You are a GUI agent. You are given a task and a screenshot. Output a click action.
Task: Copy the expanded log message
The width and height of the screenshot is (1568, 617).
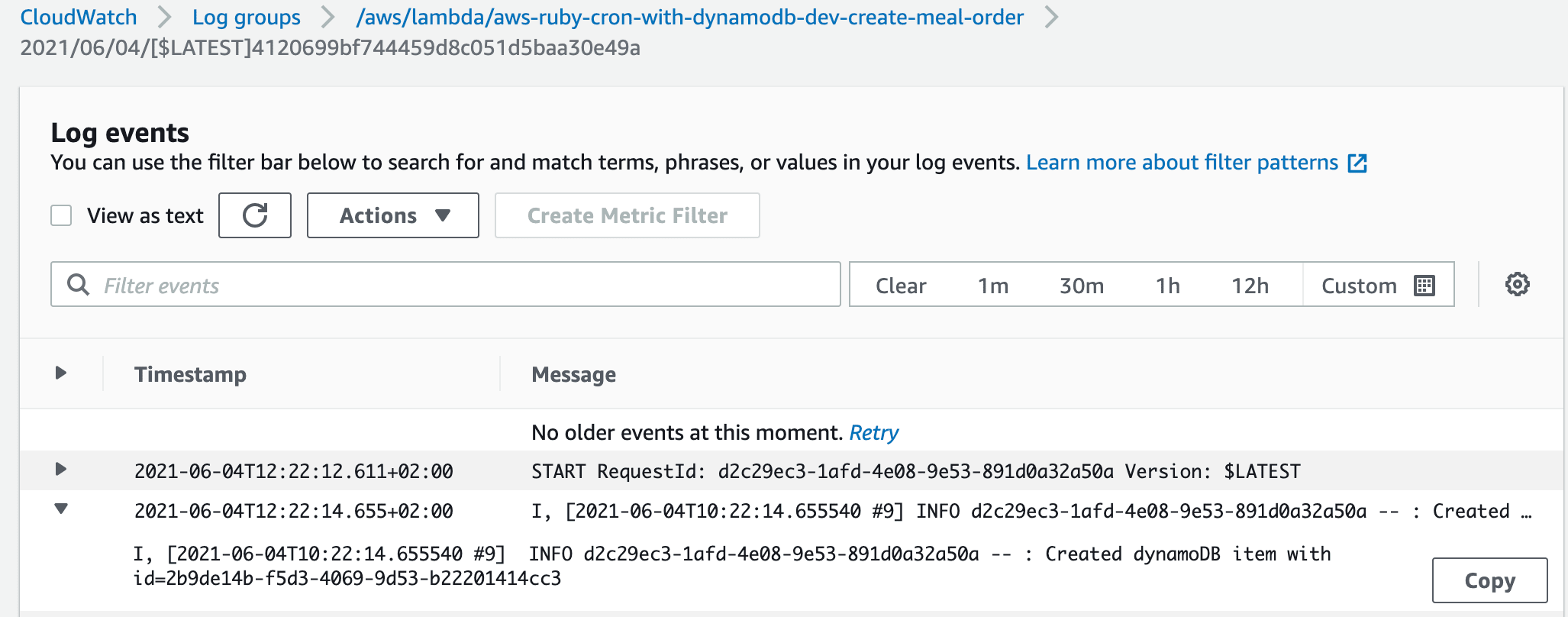pyautogui.click(x=1489, y=580)
